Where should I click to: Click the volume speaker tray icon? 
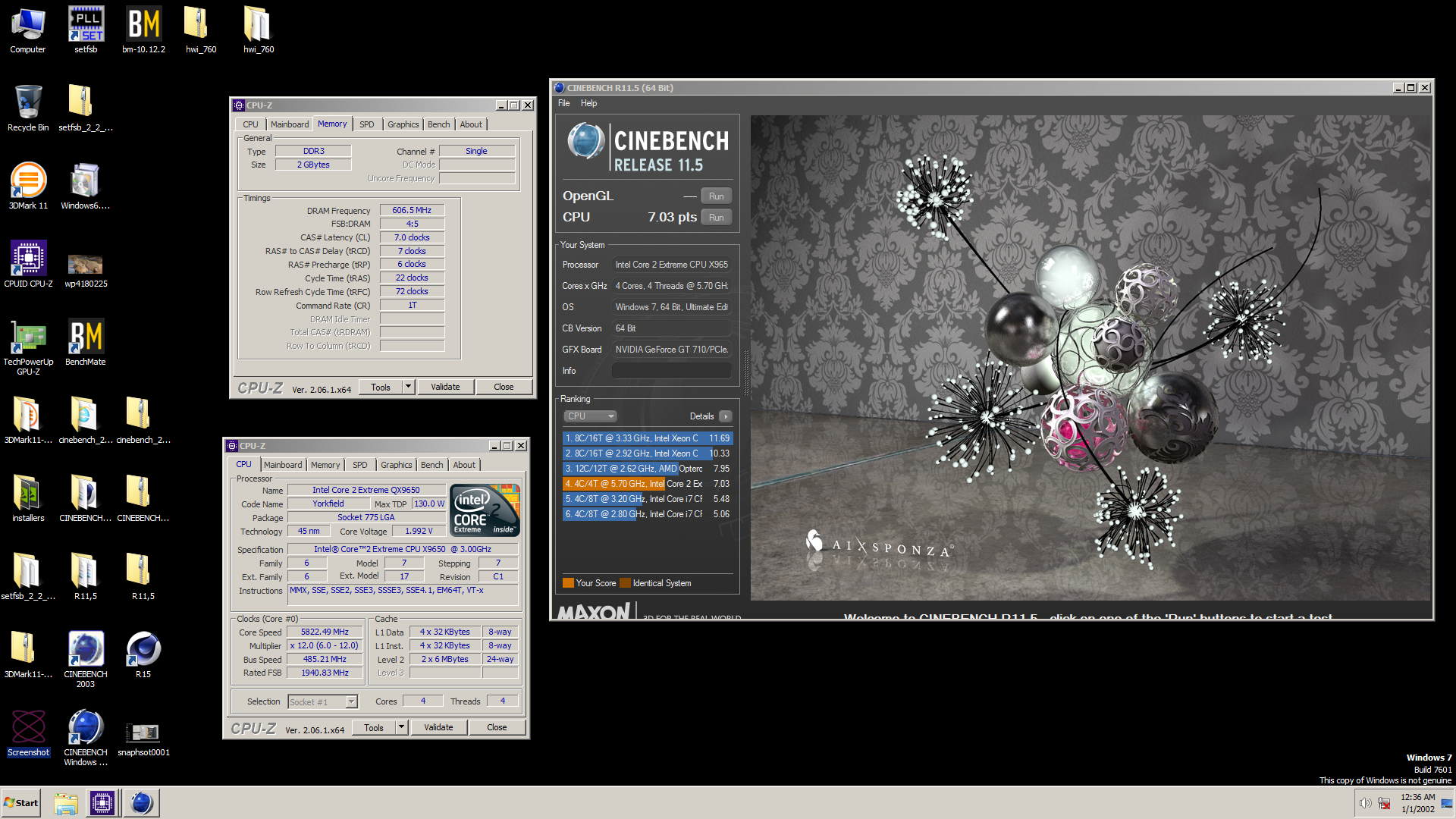[1365, 804]
